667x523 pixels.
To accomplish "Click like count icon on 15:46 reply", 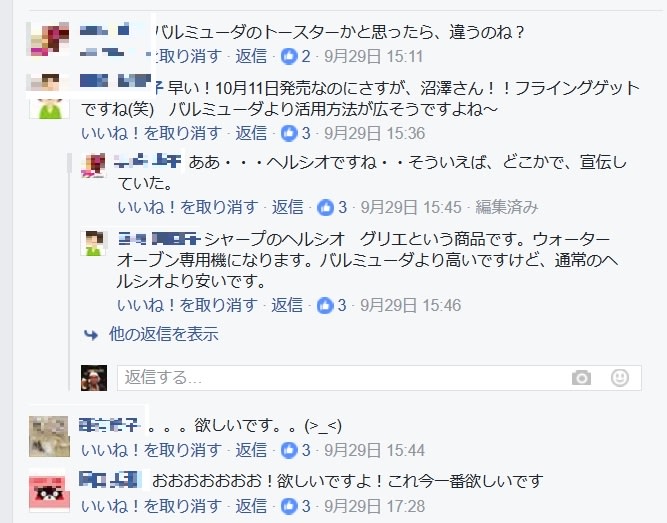I will click(325, 305).
